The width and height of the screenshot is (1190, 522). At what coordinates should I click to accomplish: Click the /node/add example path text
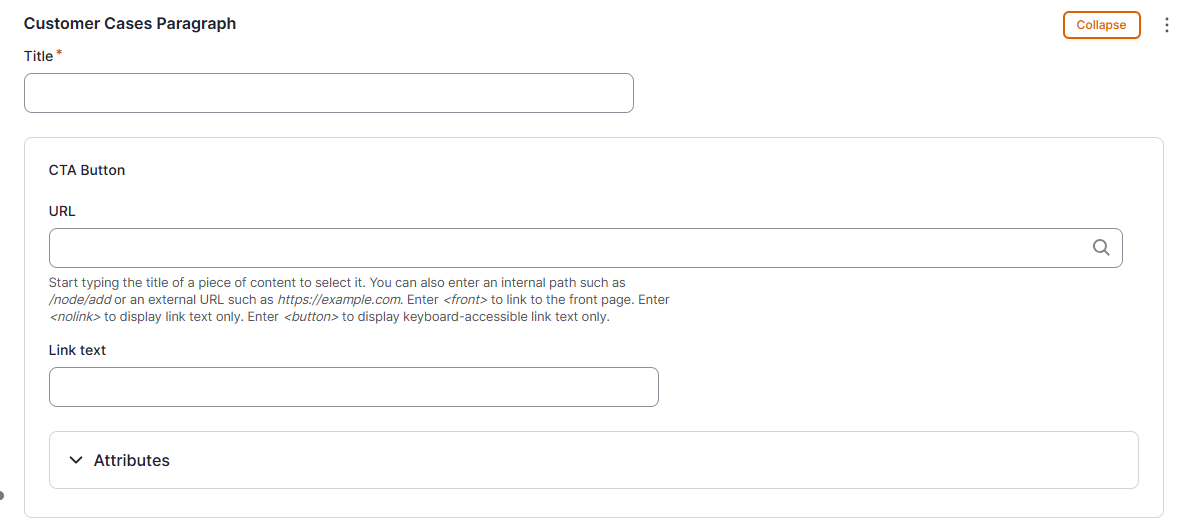[80, 300]
